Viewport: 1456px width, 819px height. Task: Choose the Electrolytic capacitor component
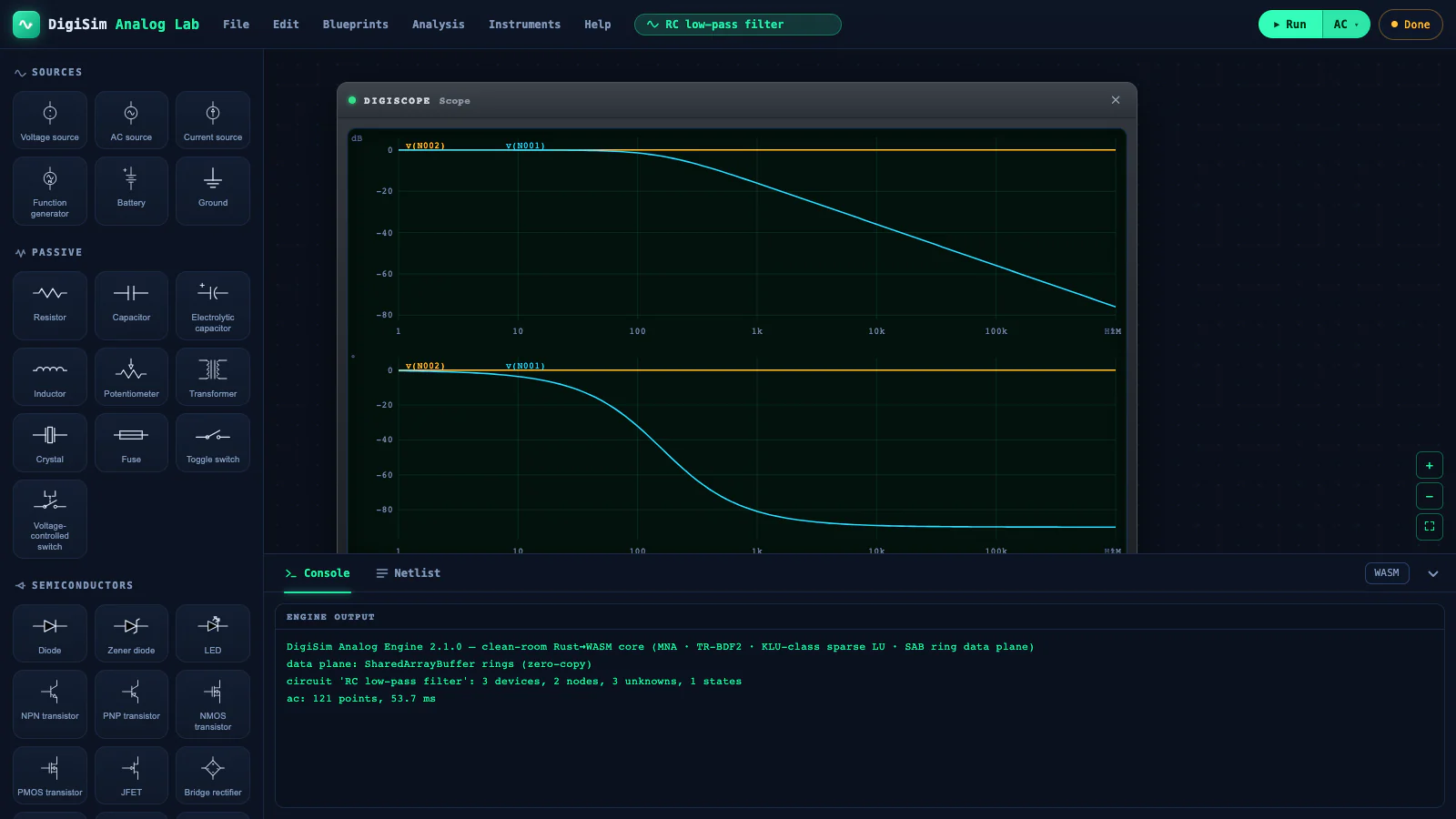[213, 306]
